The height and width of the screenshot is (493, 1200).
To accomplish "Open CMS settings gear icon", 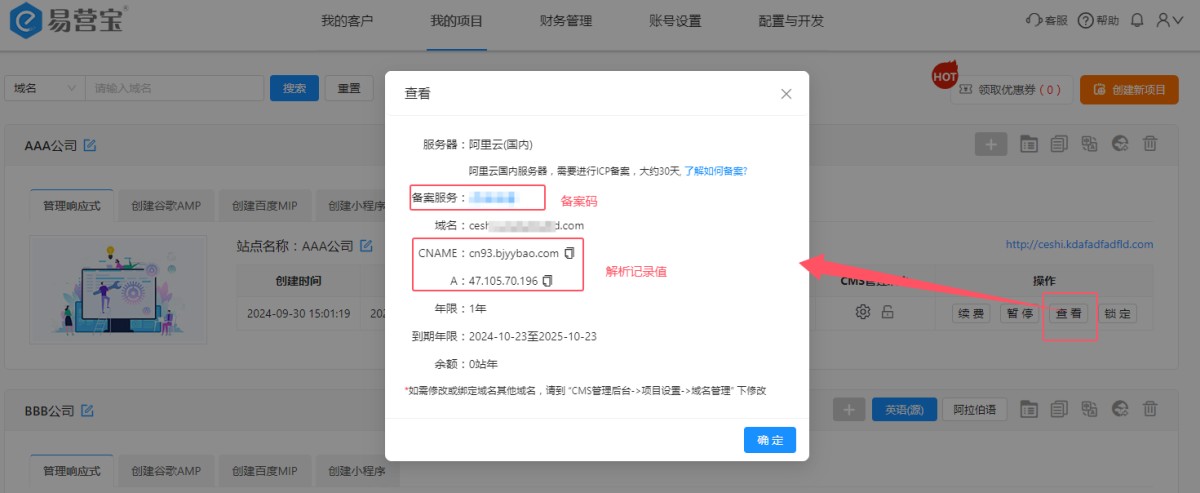I will pos(862,313).
